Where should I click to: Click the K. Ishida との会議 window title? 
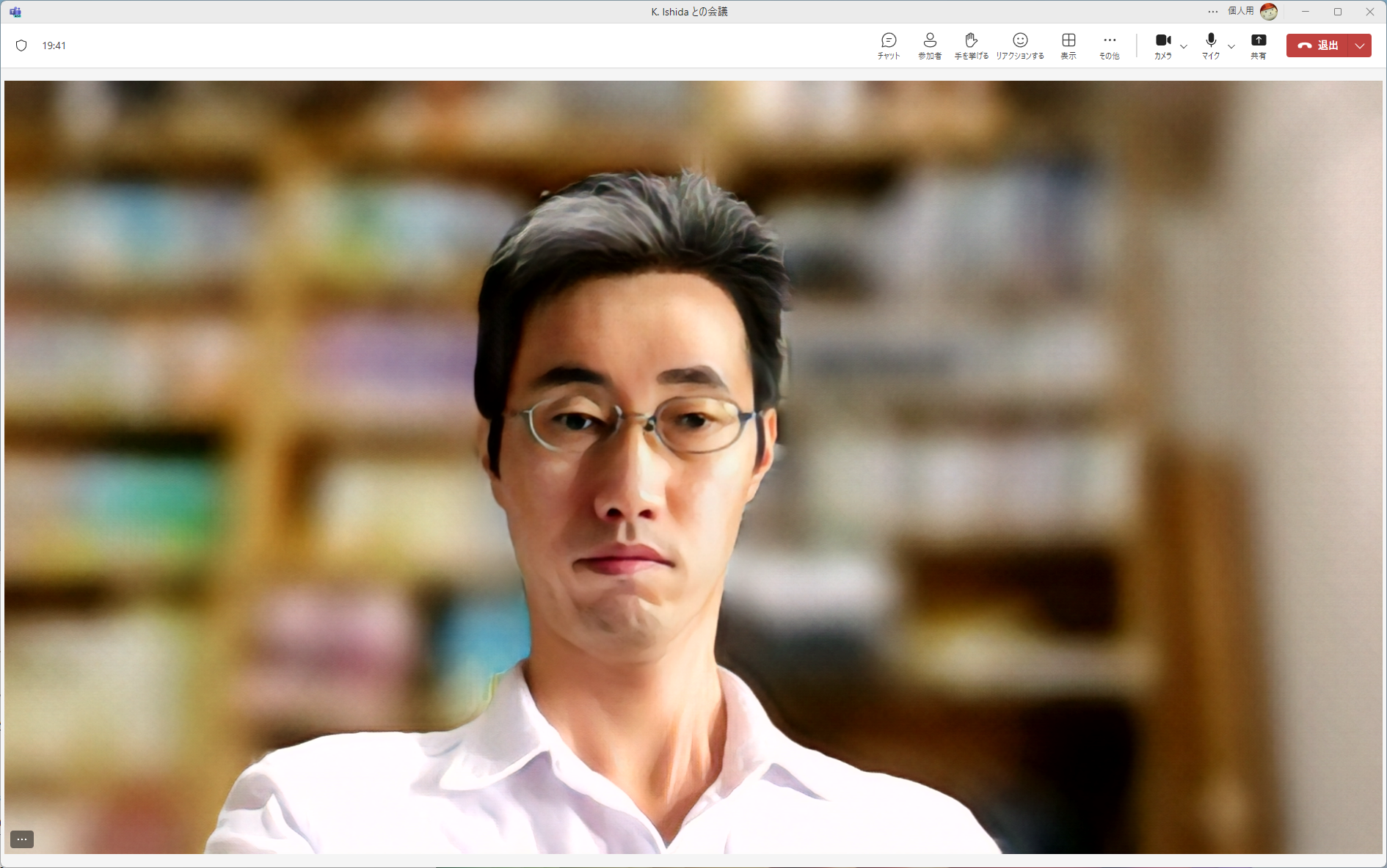(690, 12)
